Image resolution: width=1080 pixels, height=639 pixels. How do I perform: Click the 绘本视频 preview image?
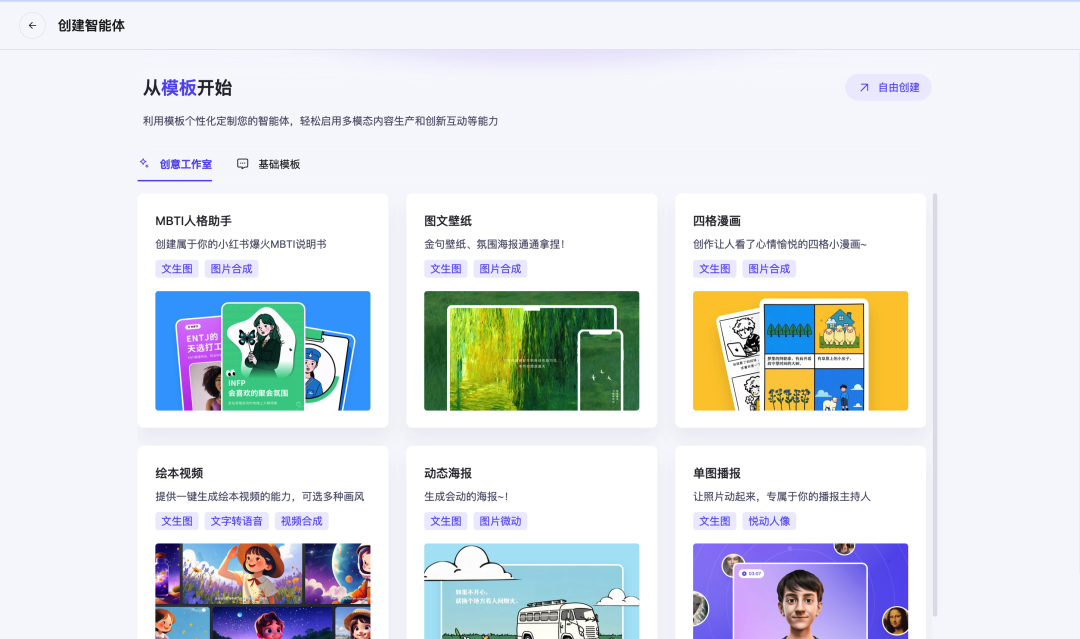tap(262, 591)
